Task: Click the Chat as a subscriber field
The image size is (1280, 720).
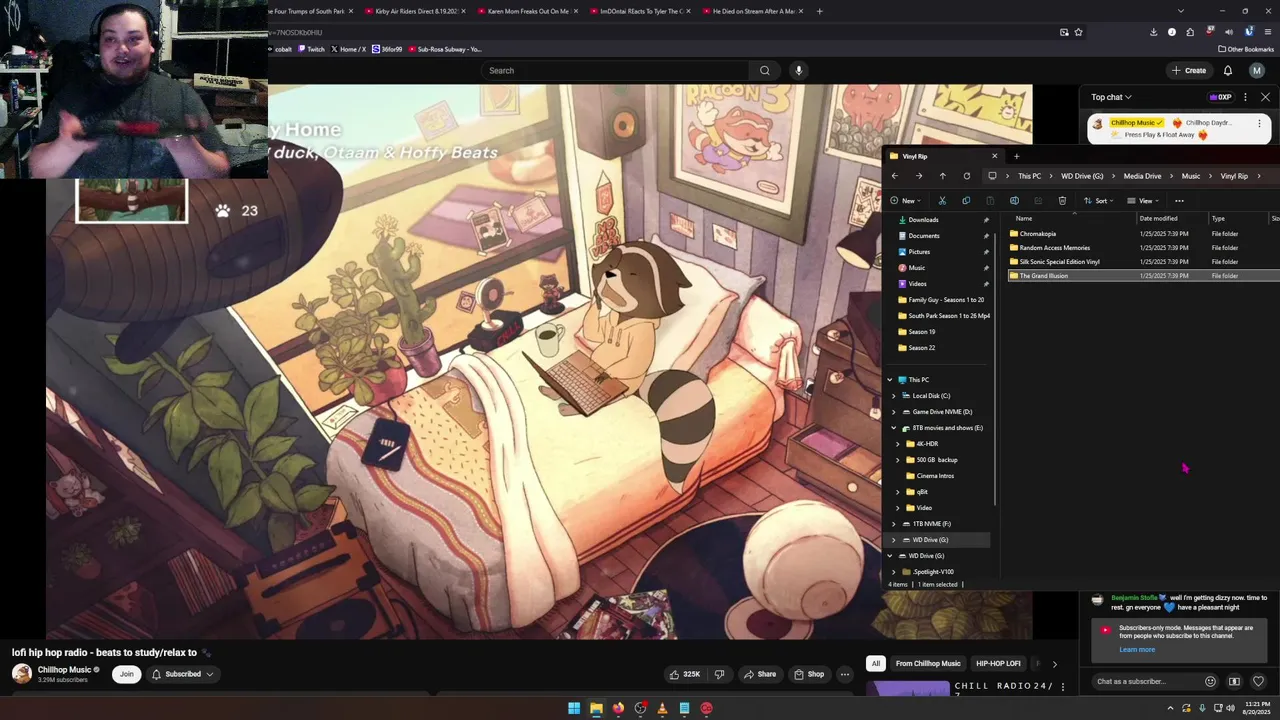Action: point(1147,681)
